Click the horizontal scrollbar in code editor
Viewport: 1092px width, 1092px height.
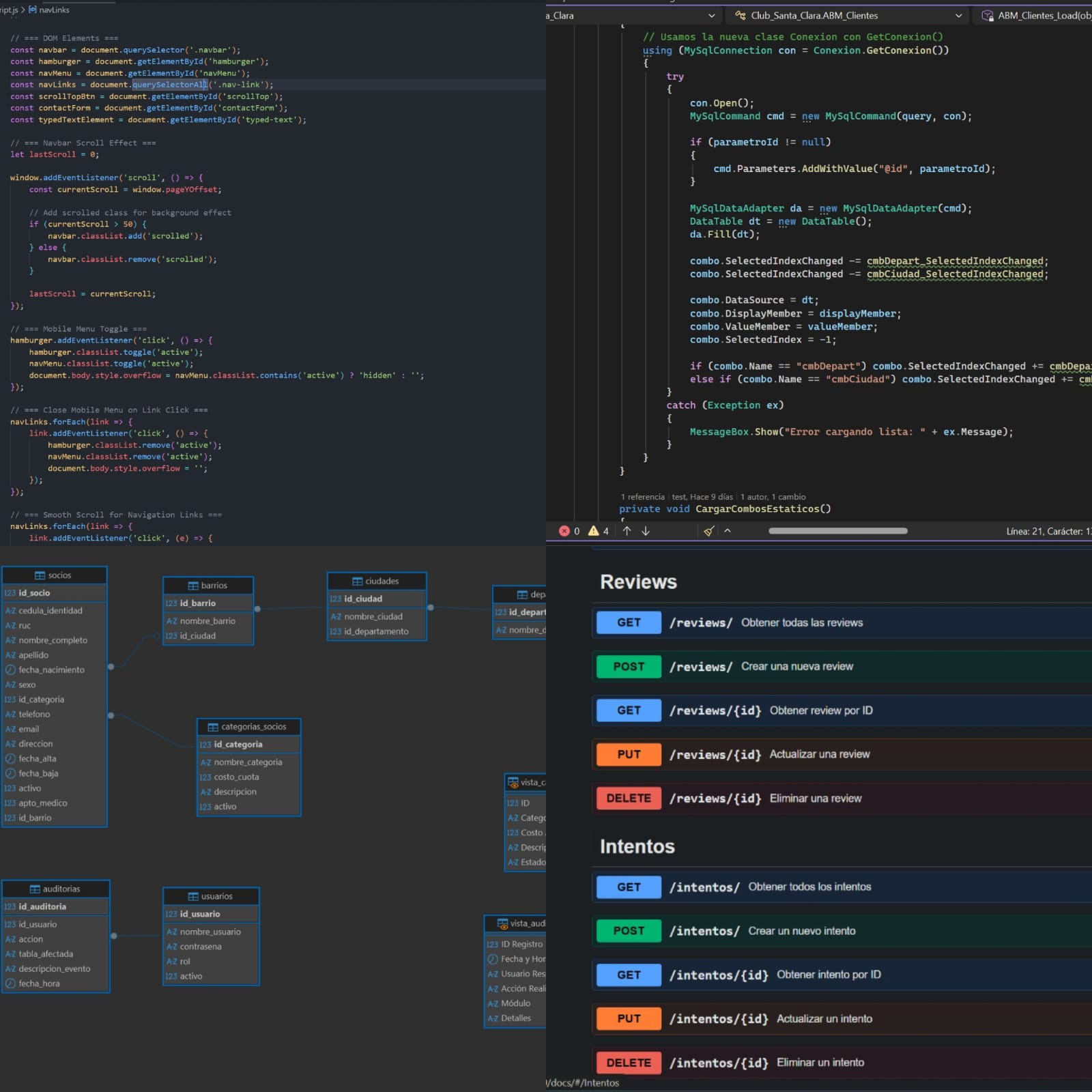tap(837, 531)
